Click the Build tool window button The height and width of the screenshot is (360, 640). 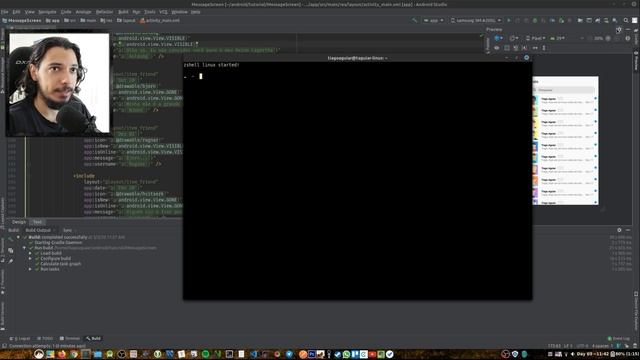pyautogui.click(x=93, y=338)
